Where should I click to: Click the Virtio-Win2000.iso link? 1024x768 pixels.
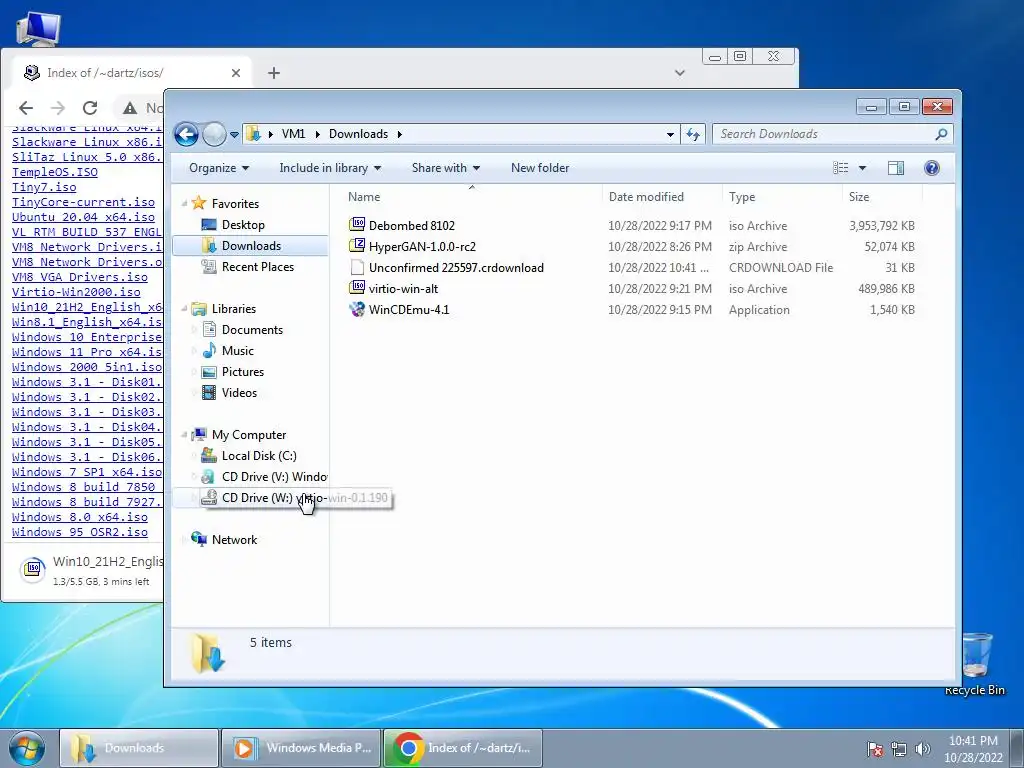click(76, 292)
